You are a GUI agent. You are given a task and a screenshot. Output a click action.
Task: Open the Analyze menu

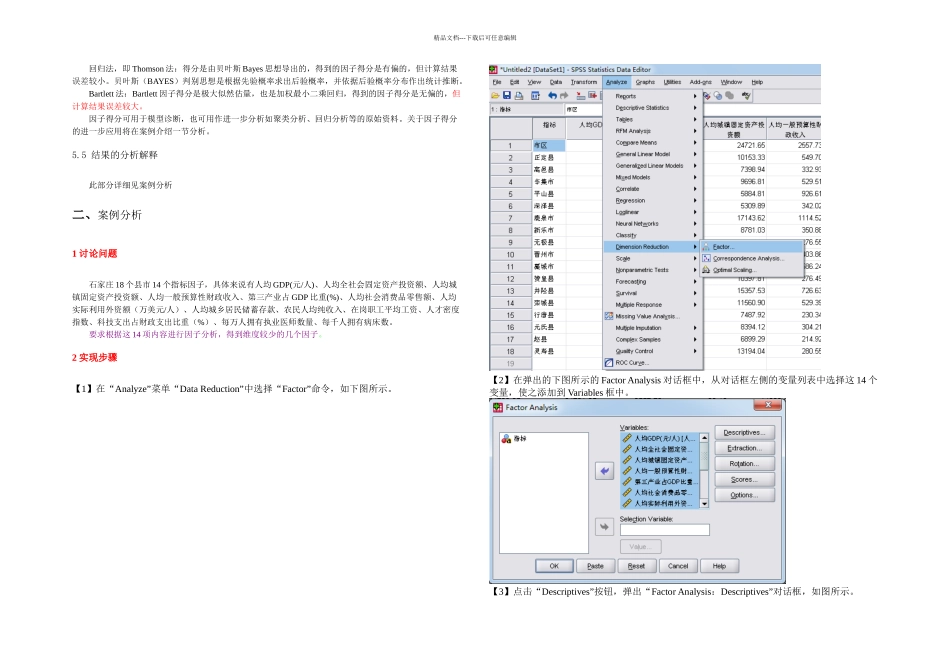pyautogui.click(x=616, y=82)
